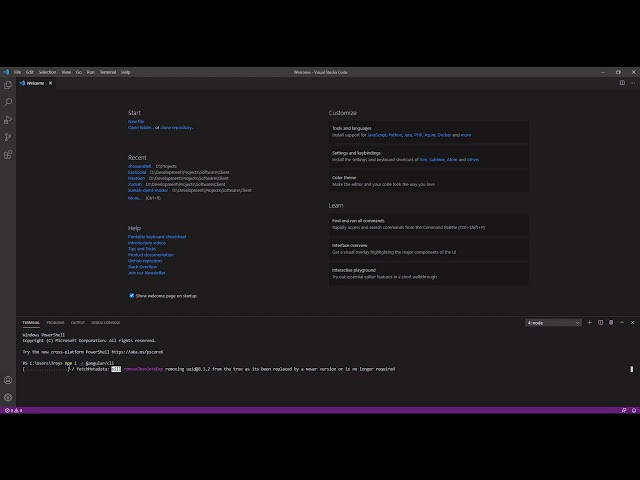
Task: Click Join our Newsletter link
Action: pos(147,273)
